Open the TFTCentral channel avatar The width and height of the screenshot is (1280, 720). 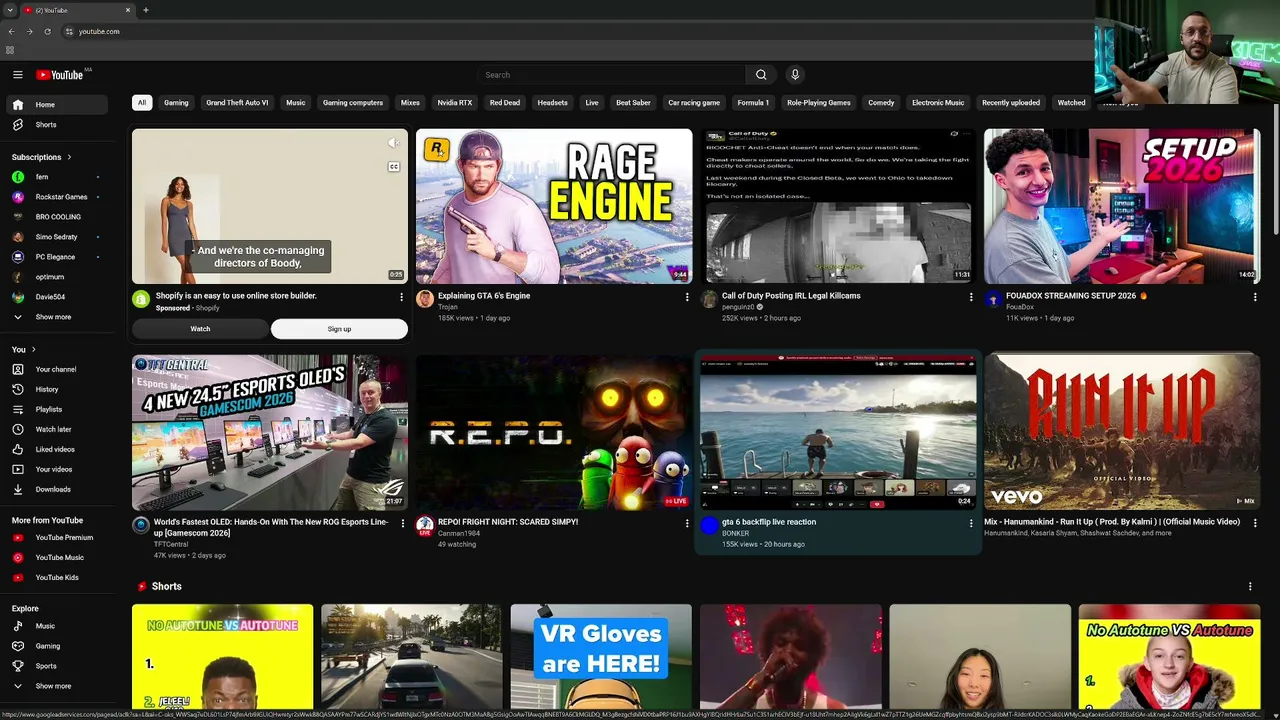[141, 525]
